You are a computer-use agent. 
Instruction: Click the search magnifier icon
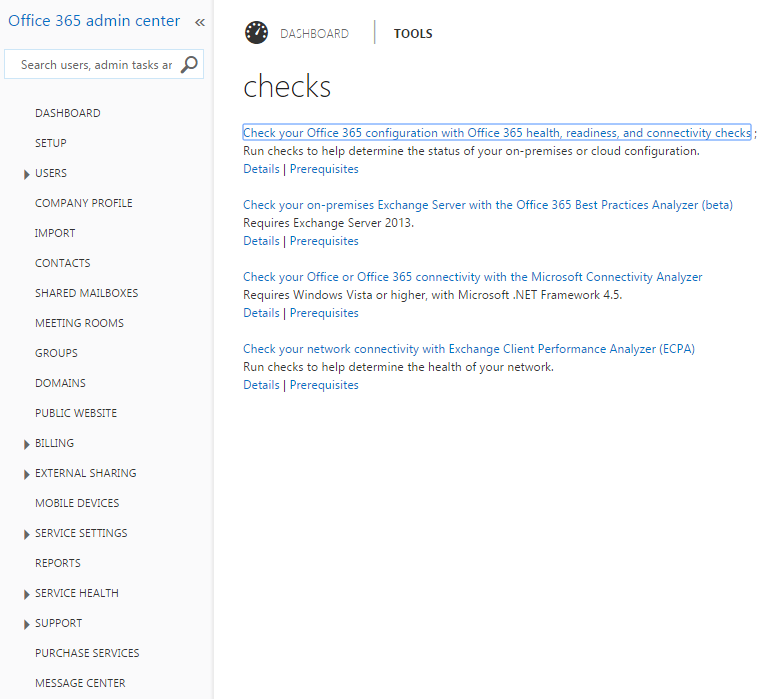(189, 65)
